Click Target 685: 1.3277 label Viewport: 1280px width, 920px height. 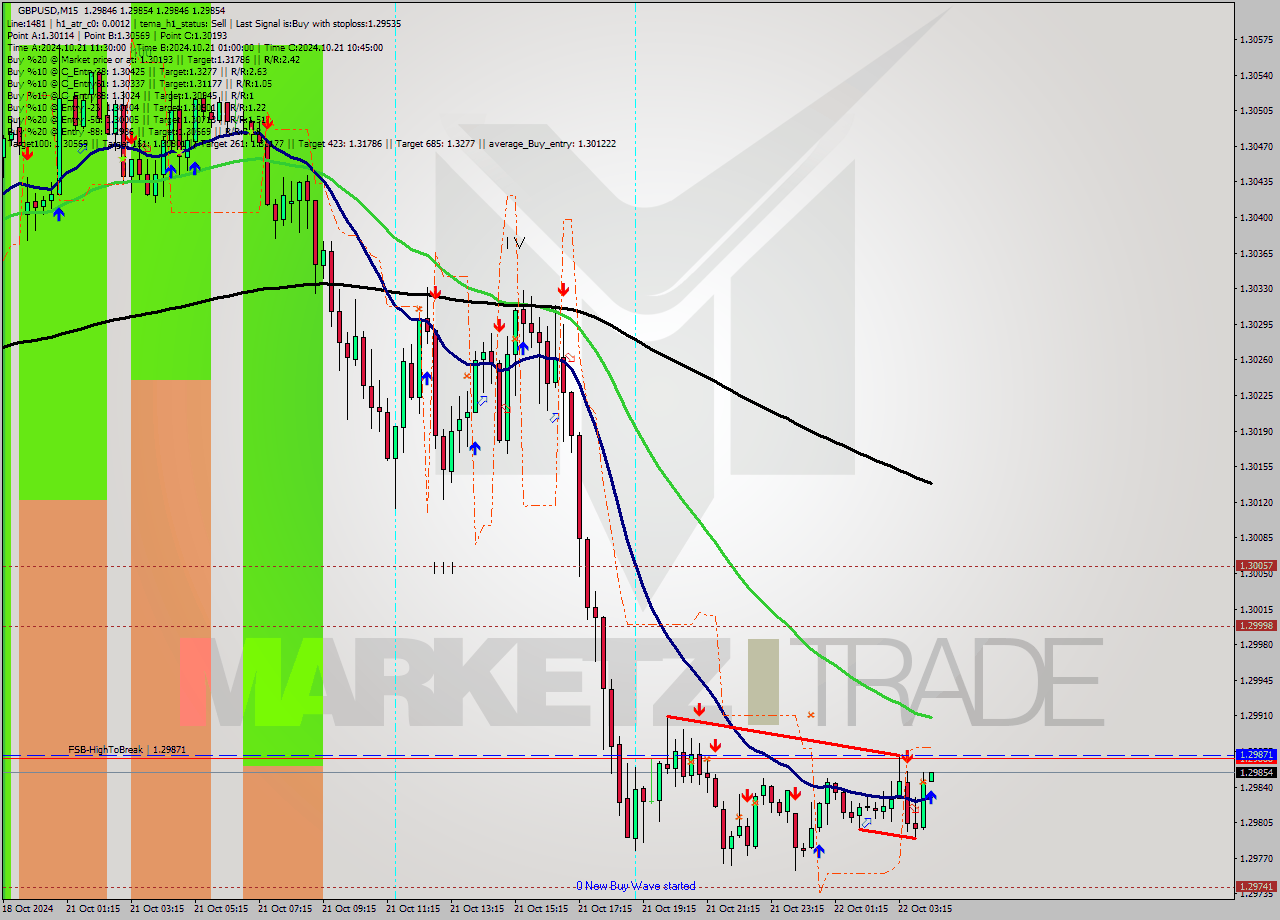(x=435, y=144)
